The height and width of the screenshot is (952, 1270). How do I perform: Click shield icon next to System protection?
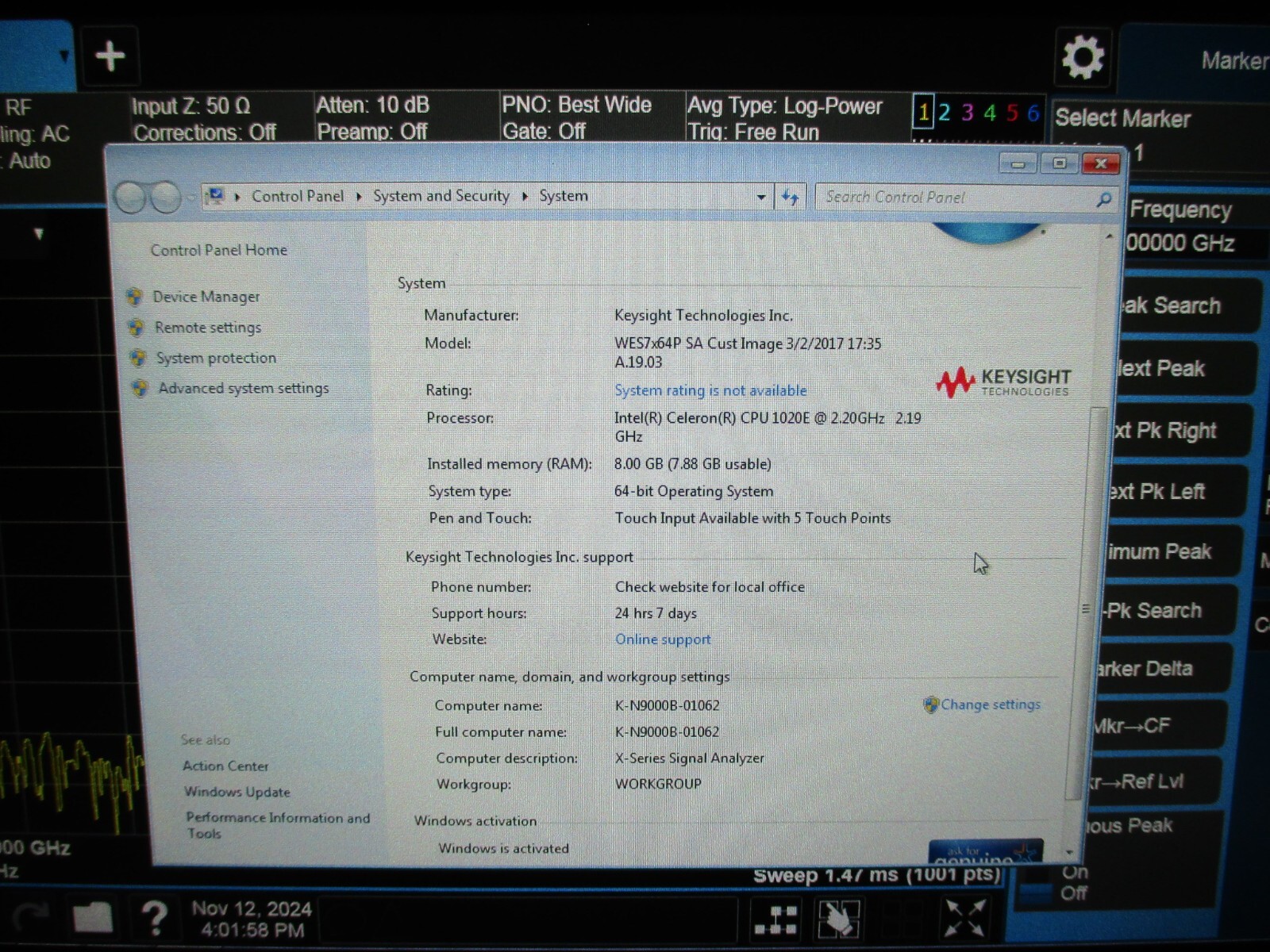(x=137, y=358)
